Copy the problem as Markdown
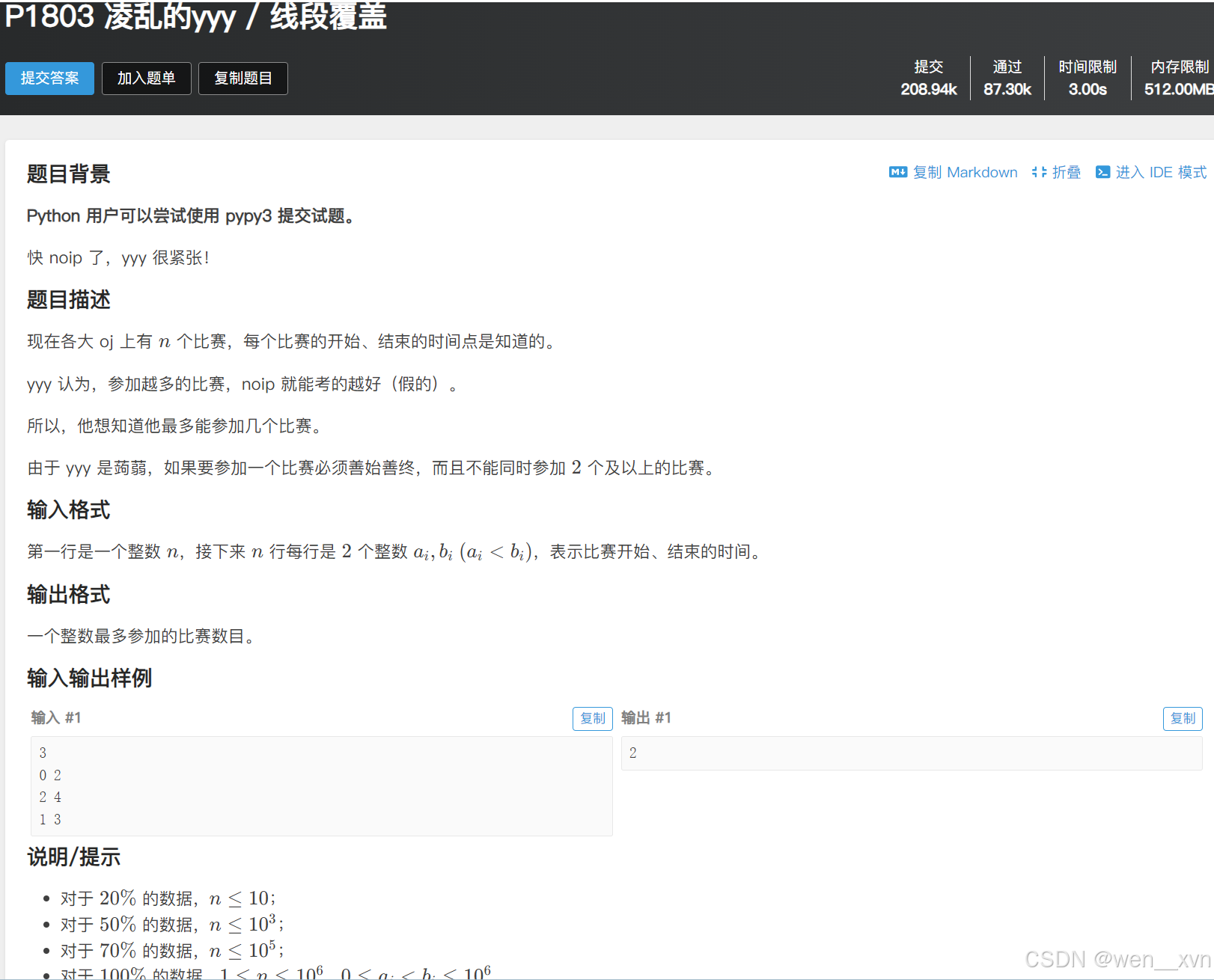The image size is (1214, 980). click(965, 172)
